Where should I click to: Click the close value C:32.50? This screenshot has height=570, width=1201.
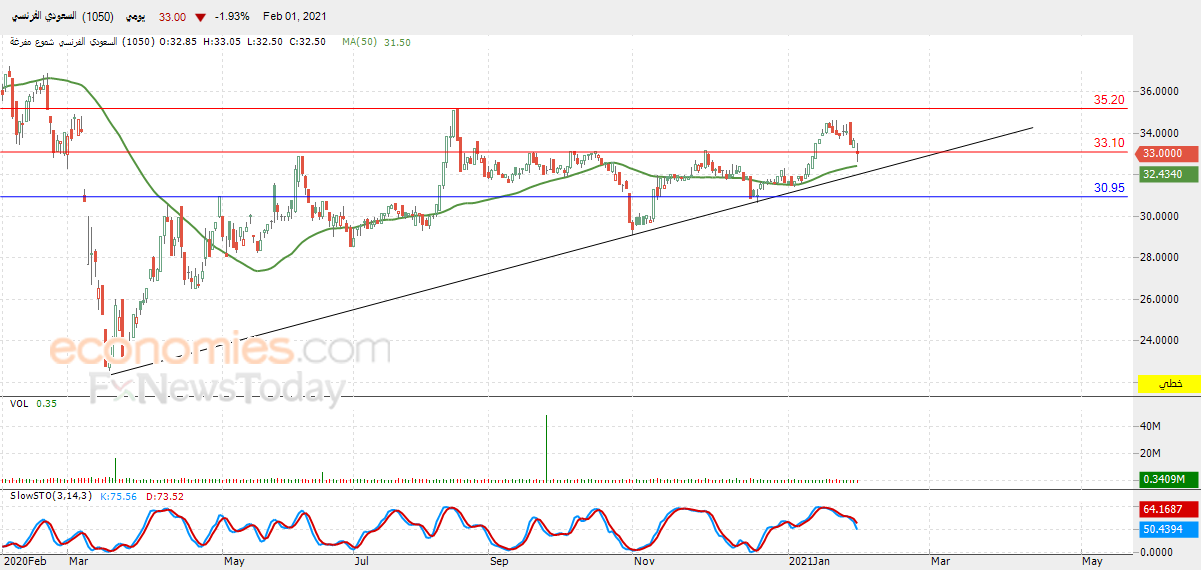[x=306, y=42]
